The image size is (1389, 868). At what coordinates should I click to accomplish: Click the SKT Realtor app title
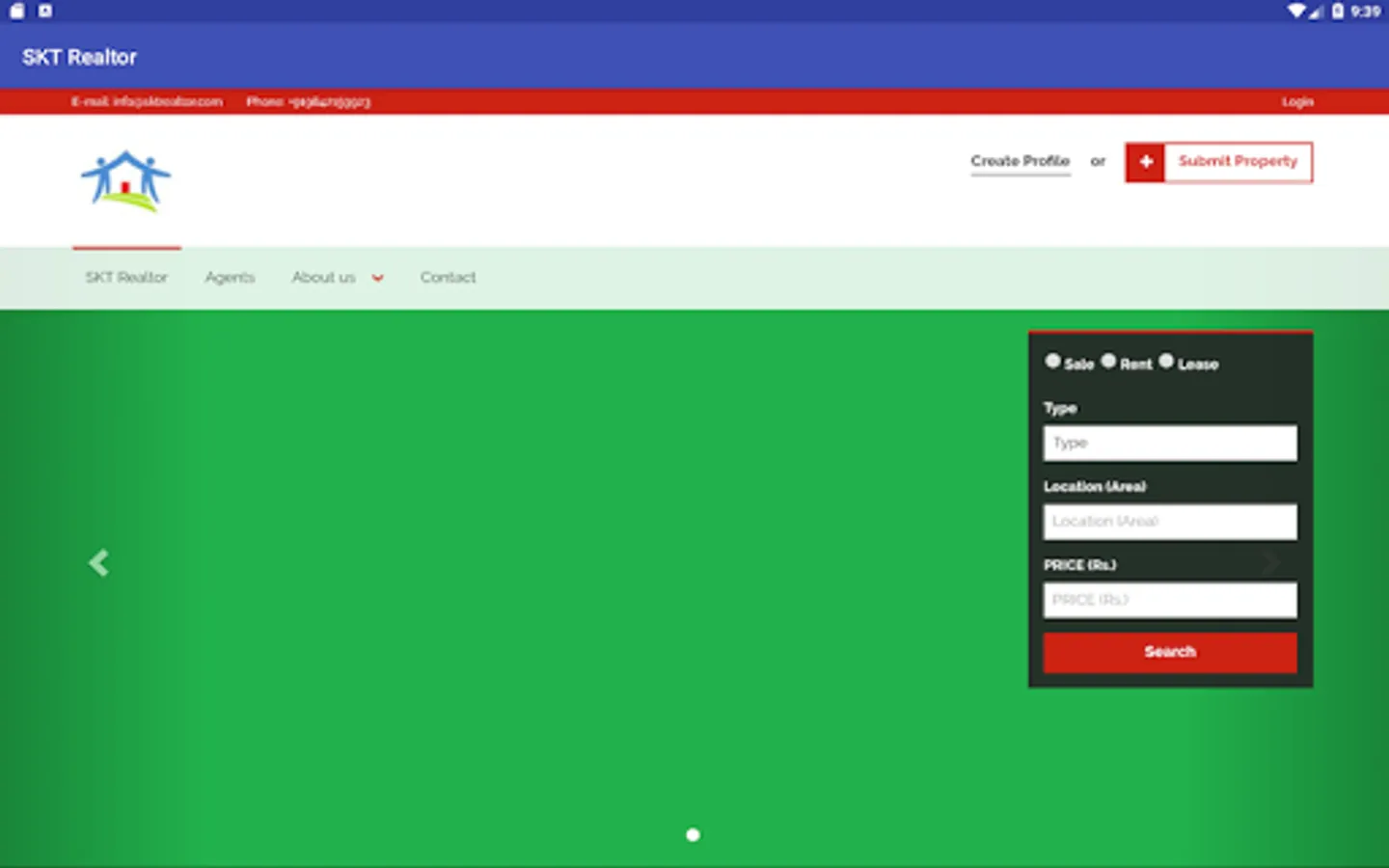[x=79, y=57]
